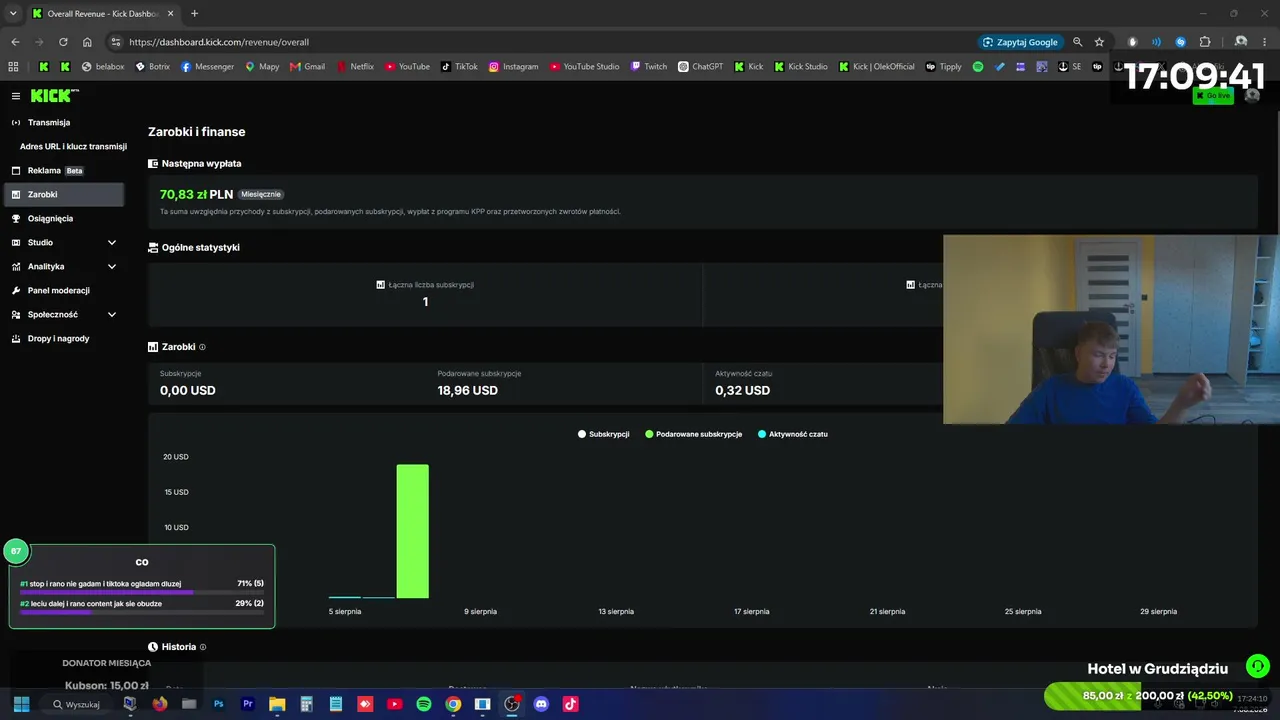Viewport: 1280px width, 720px height.
Task: Select Zarobki in the sidebar
Action: pyautogui.click(x=64, y=194)
